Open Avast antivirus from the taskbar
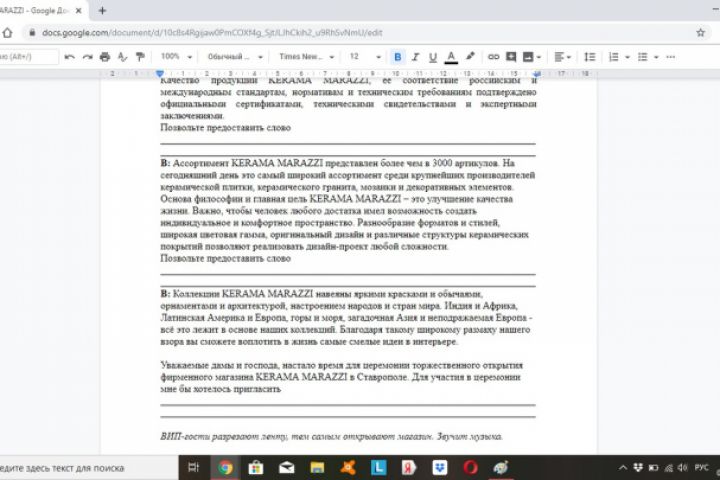 (348, 468)
